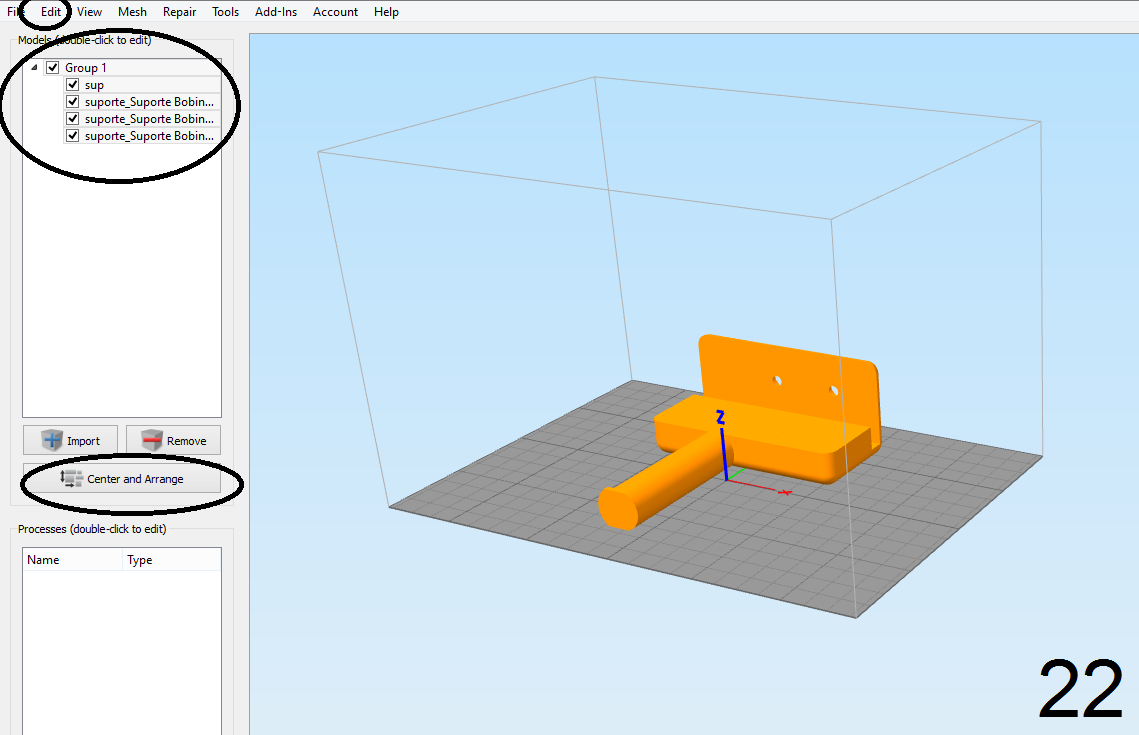Click the Name column header in Processes
This screenshot has height=735, width=1139.
tap(44, 560)
